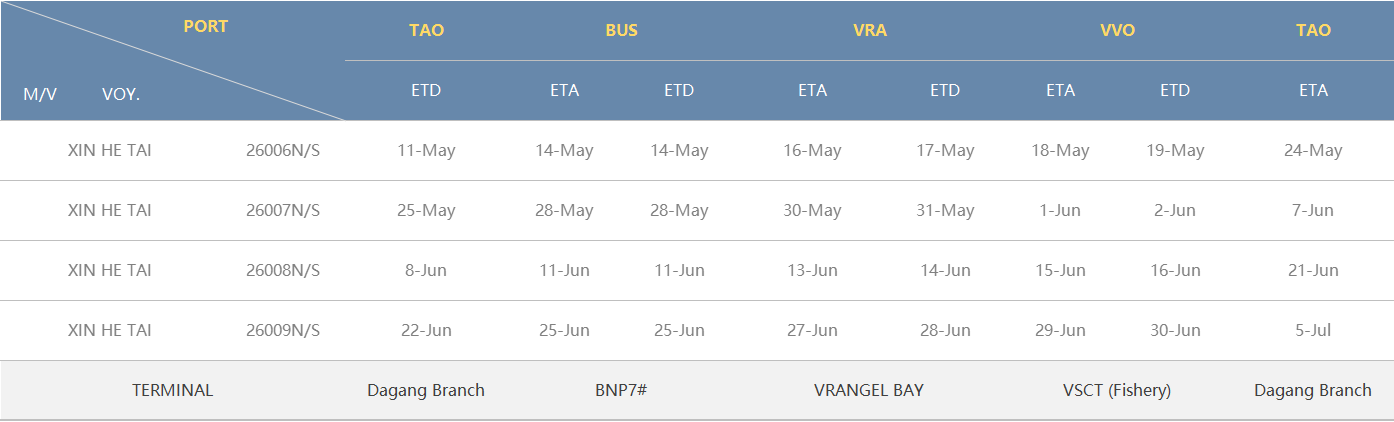Select the VRA port column header
The height and width of the screenshot is (422, 1394).
pos(869,30)
